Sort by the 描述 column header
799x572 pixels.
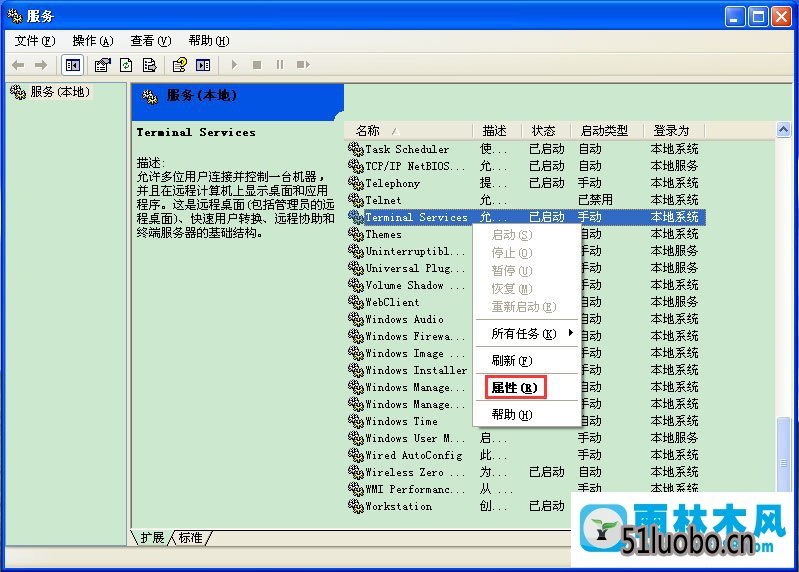pyautogui.click(x=497, y=131)
